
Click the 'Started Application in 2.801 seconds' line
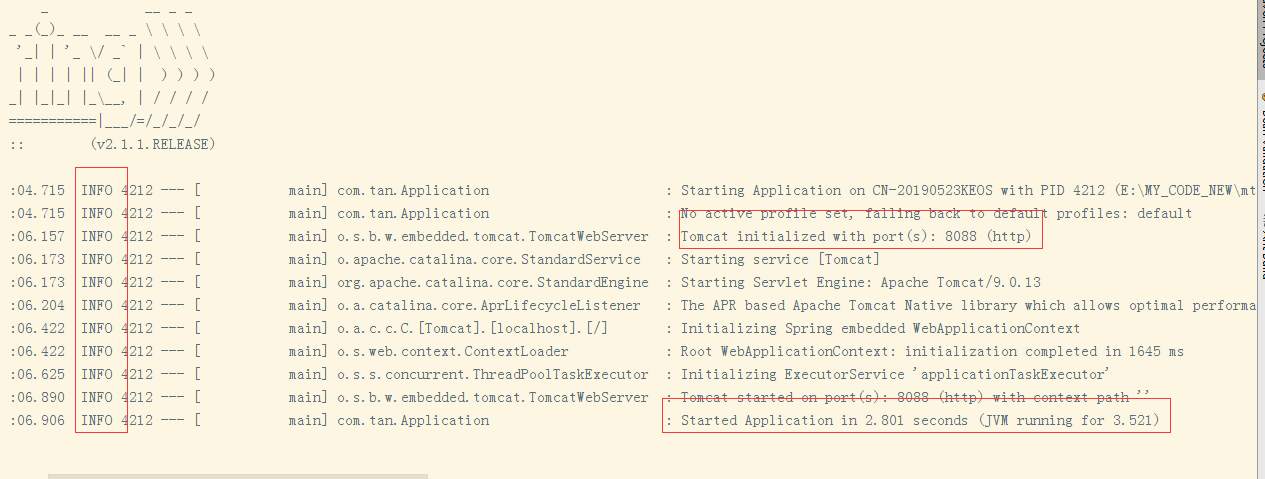[920, 421]
